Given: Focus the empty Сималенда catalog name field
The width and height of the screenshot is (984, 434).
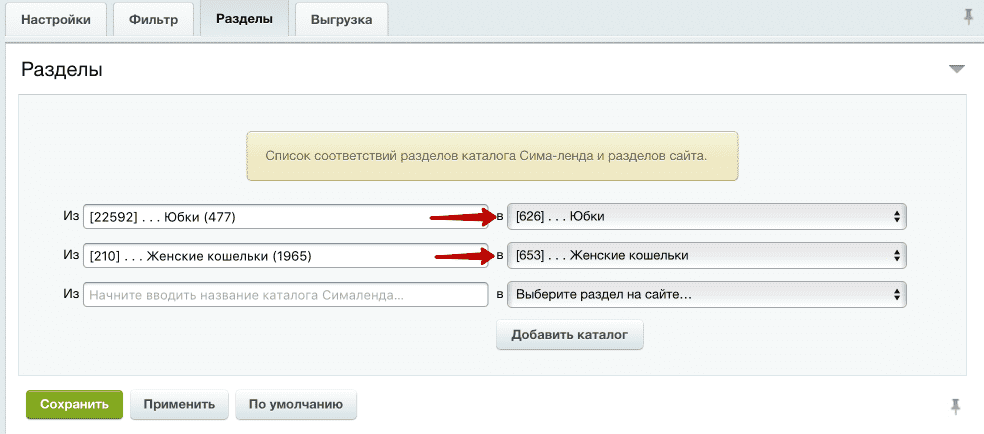Looking at the screenshot, I should tap(285, 294).
